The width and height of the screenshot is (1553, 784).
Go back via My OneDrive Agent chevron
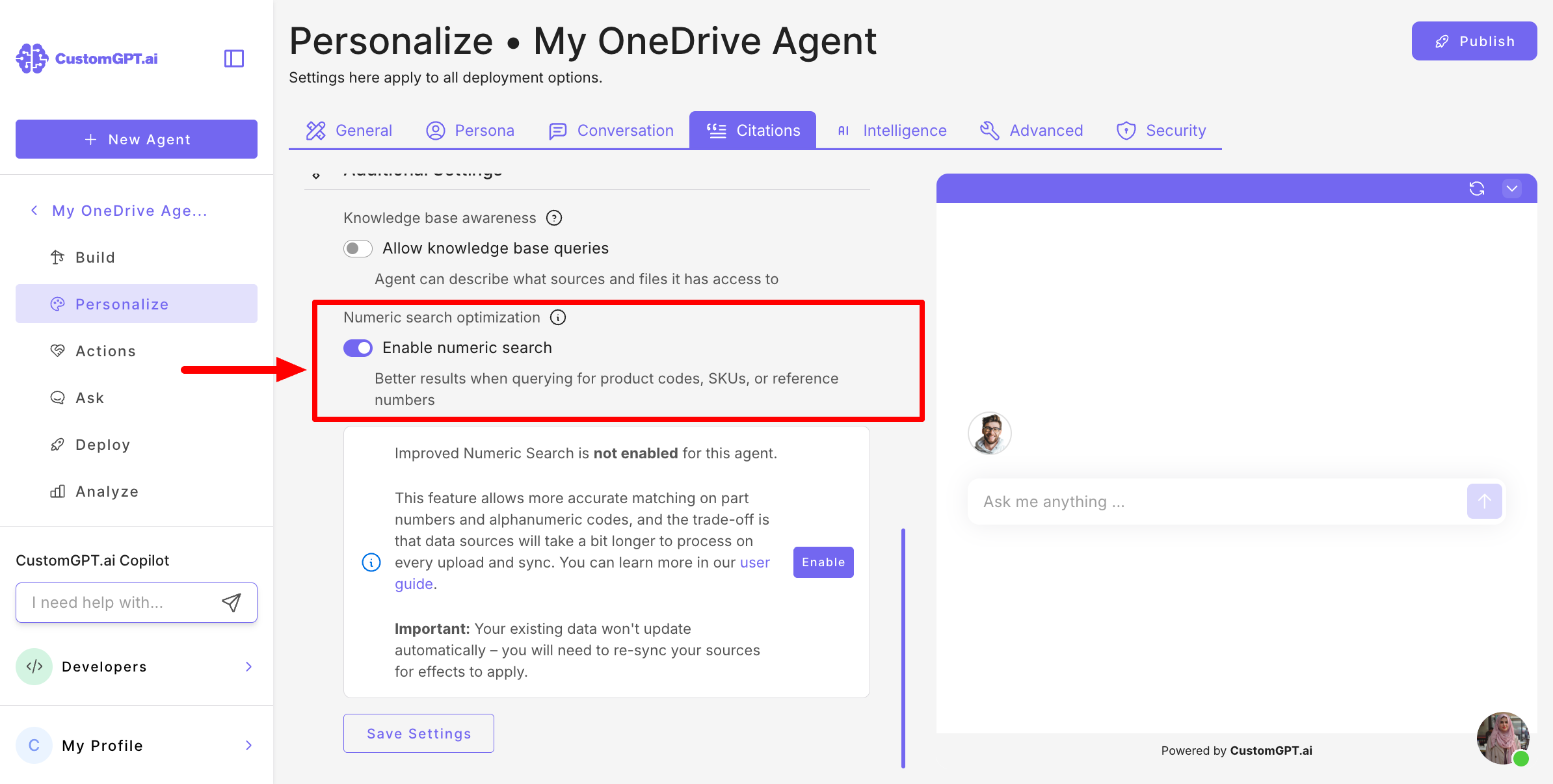pos(34,211)
